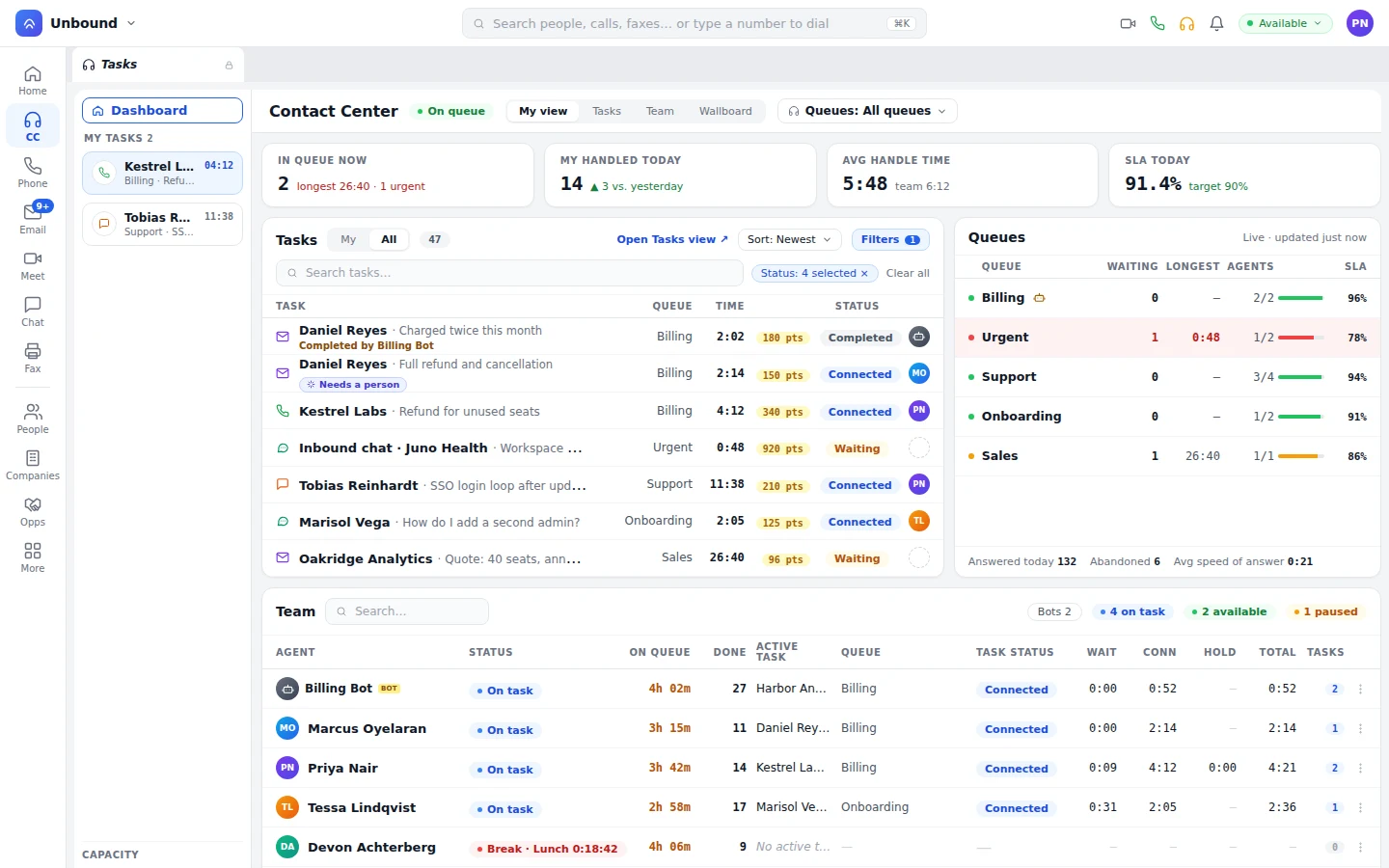Start a video meeting from top bar
Viewport: 1389px width, 868px height.
1128,23
